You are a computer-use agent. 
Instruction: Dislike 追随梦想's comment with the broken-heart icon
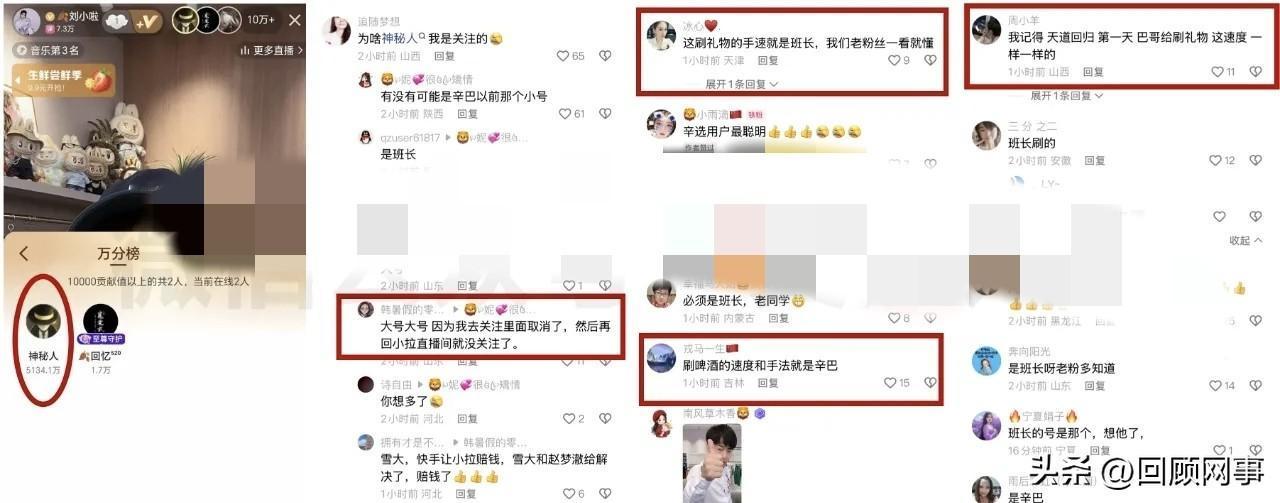605,57
